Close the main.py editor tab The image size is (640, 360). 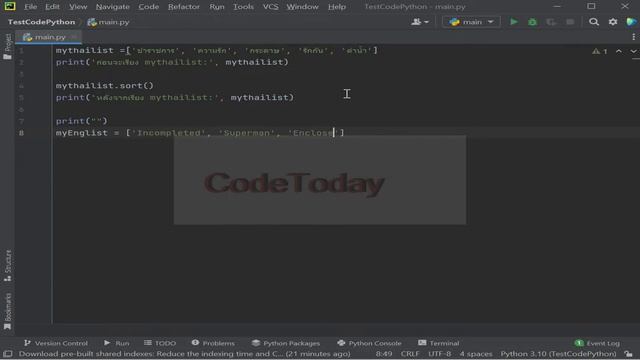pos(74,37)
